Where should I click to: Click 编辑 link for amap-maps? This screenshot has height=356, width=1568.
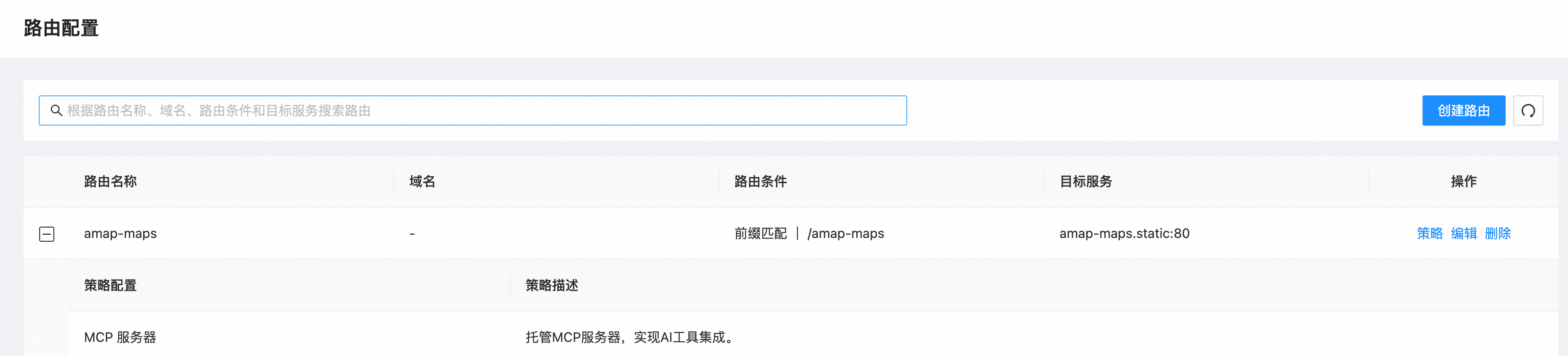click(x=1463, y=234)
